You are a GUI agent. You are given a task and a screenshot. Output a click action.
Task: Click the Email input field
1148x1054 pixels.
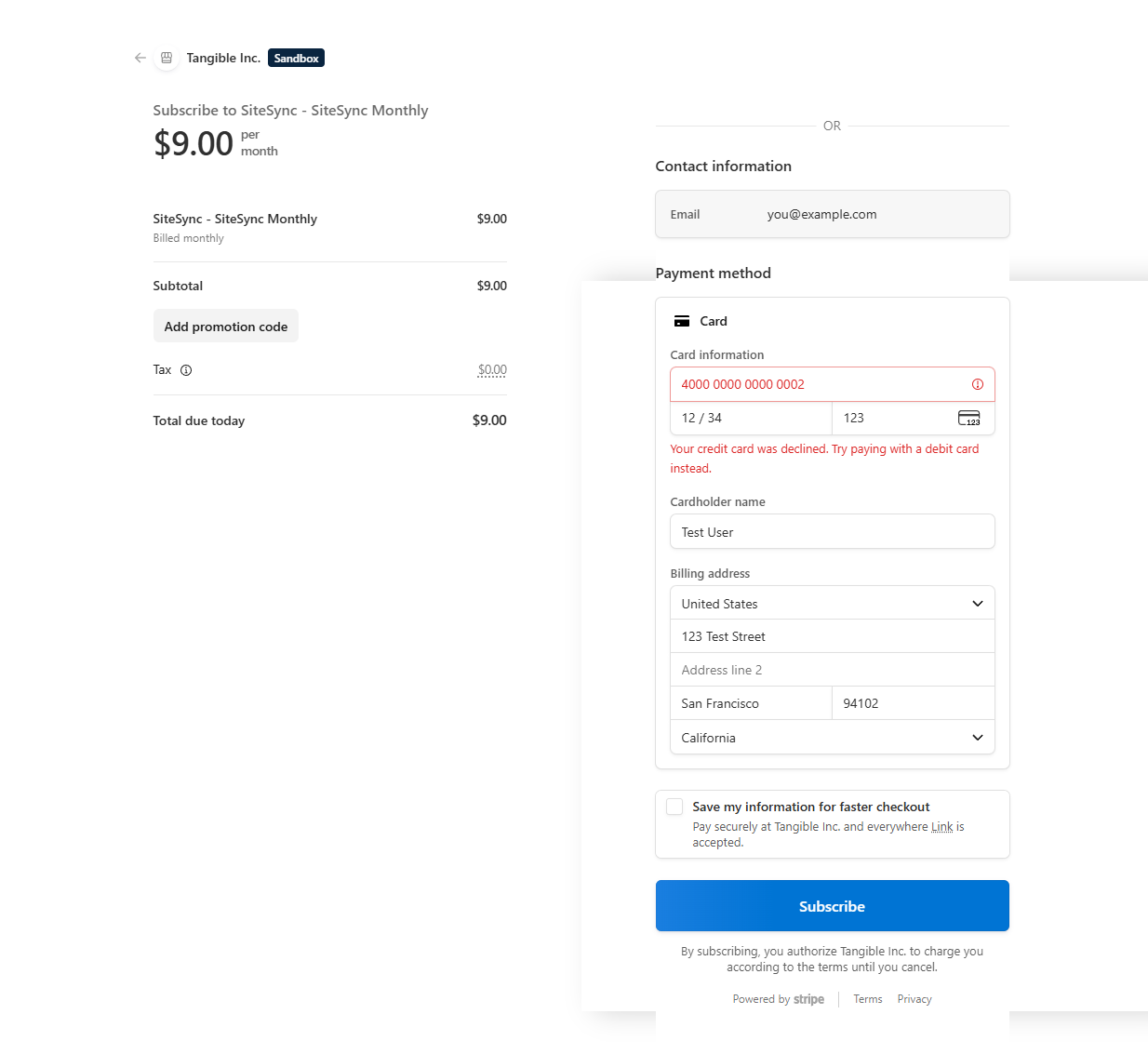click(x=833, y=214)
